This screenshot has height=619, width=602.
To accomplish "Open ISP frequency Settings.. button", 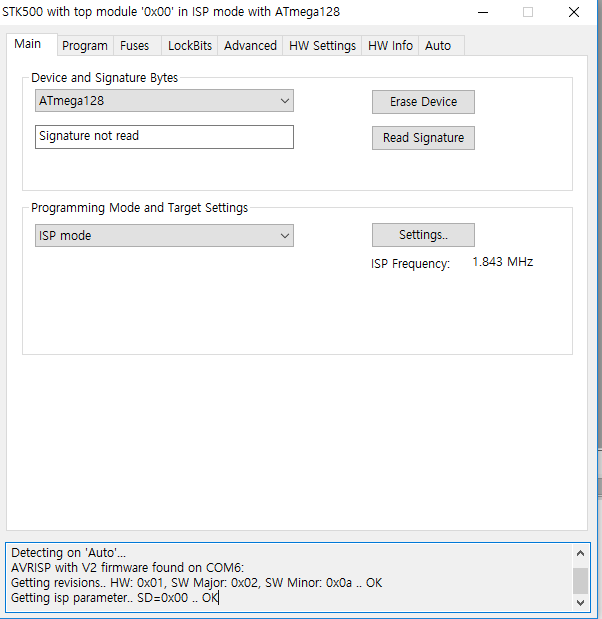I will point(423,235).
